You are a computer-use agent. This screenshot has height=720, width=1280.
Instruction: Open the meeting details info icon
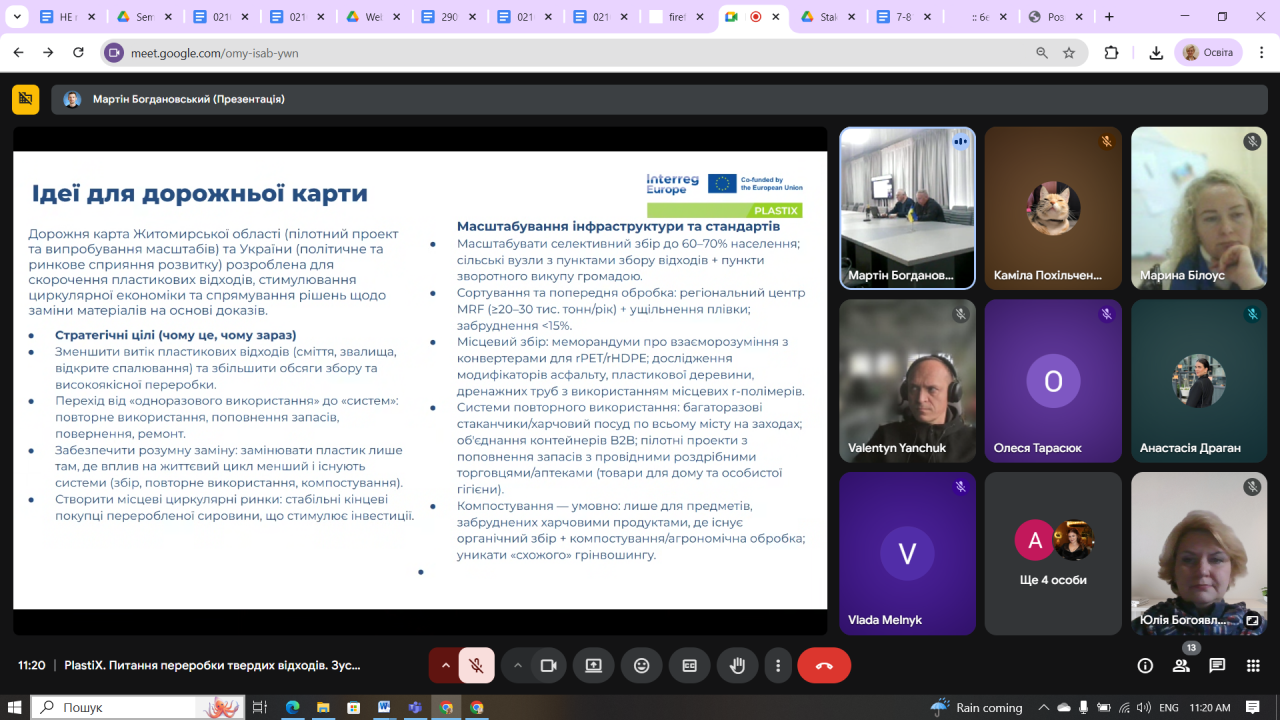click(1146, 665)
